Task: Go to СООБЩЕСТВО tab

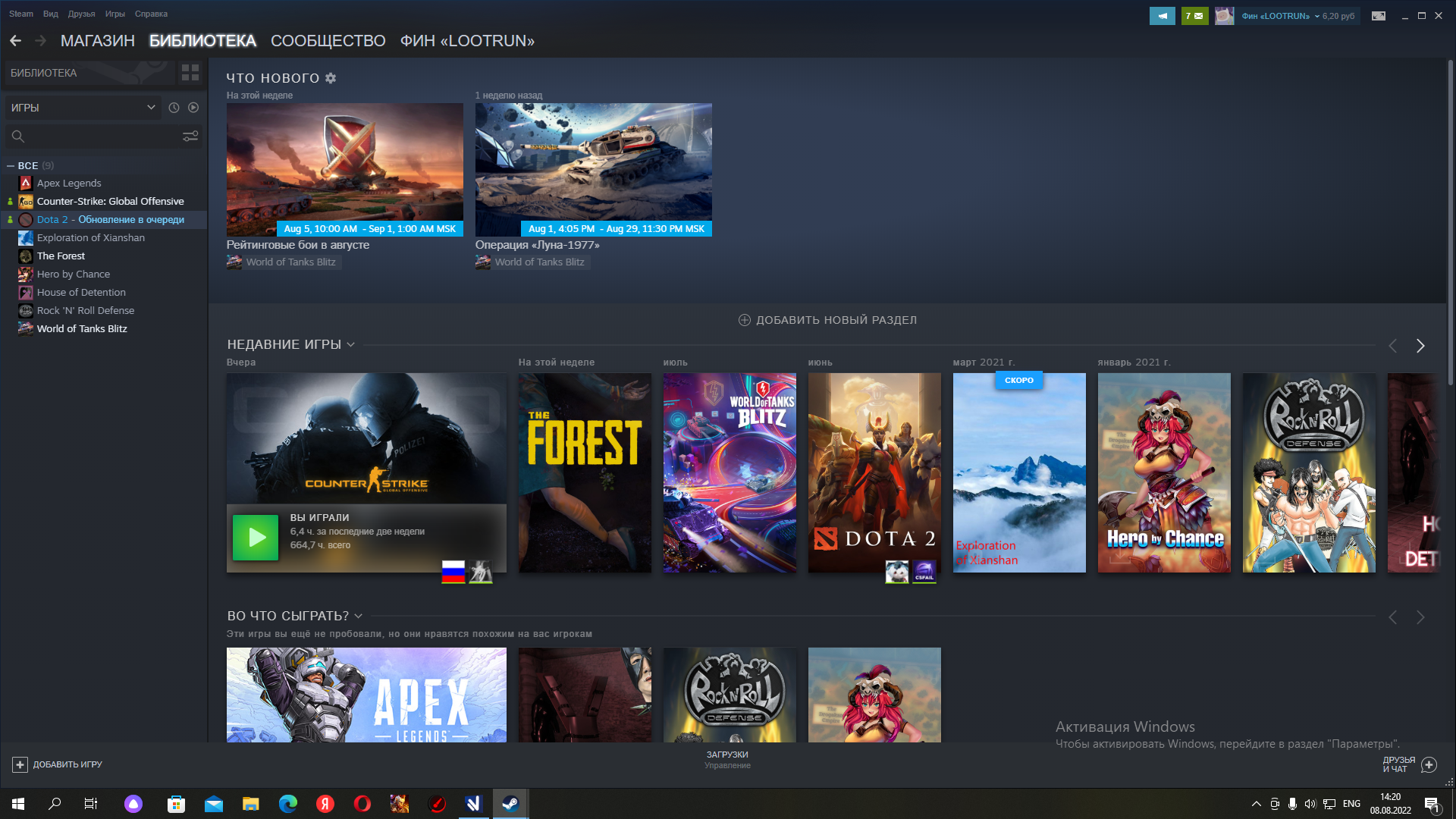Action: pos(328,41)
